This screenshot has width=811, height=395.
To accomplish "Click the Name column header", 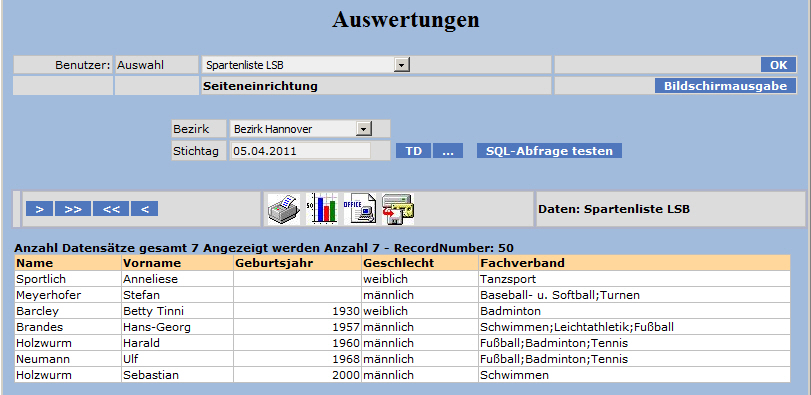I will tap(68, 263).
